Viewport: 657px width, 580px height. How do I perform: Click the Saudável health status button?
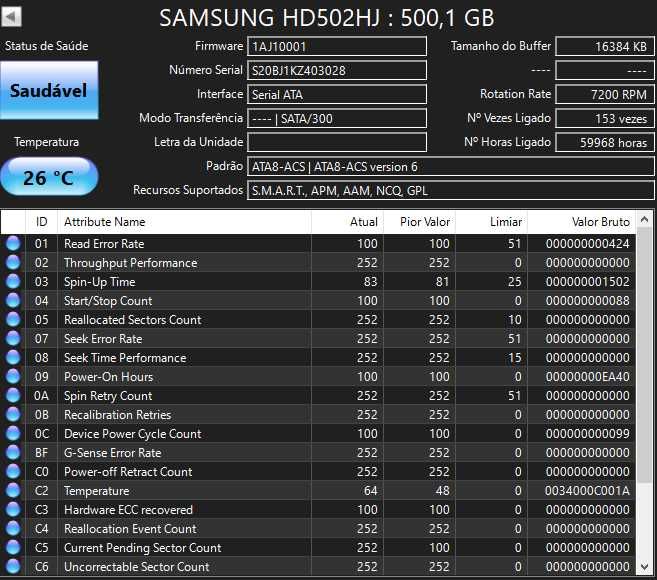(49, 90)
